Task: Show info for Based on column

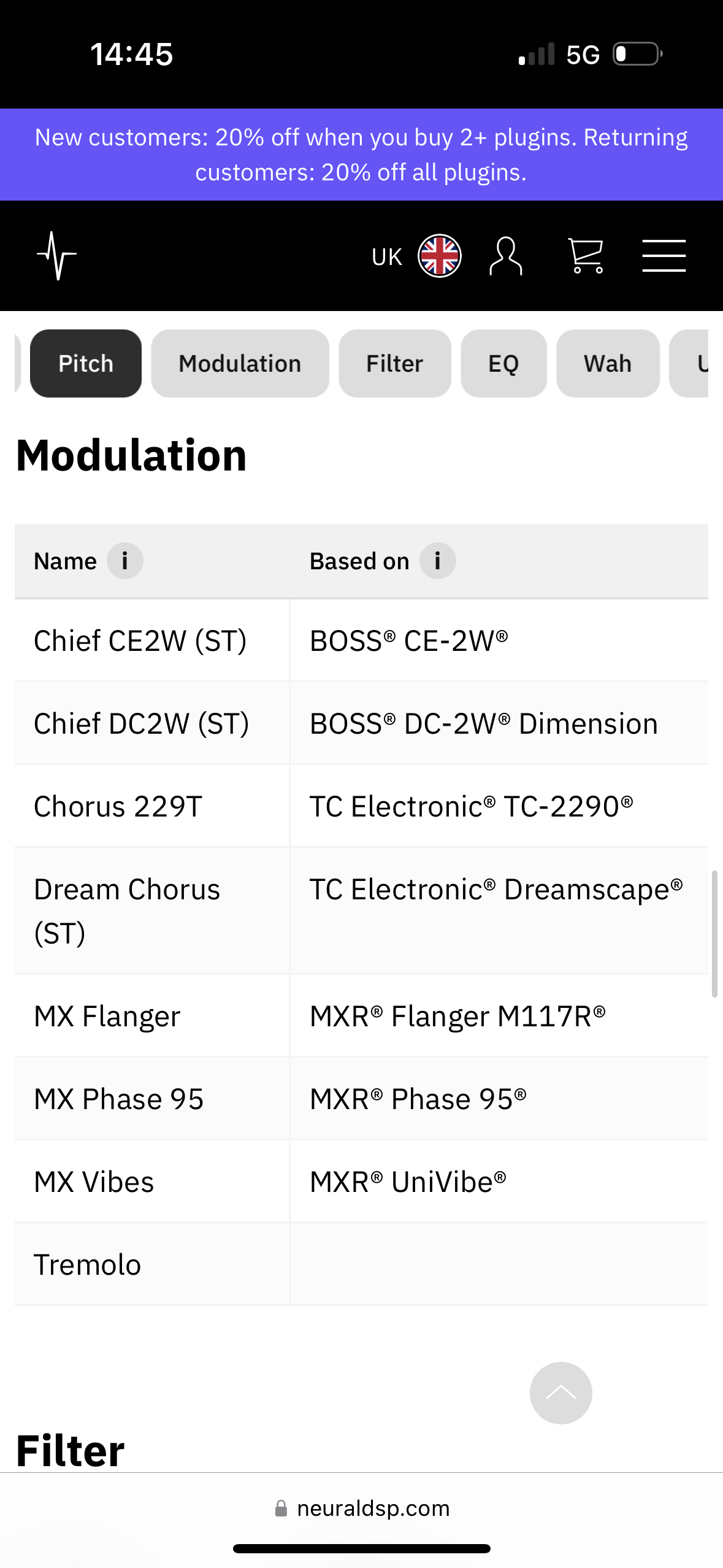Action: (437, 561)
